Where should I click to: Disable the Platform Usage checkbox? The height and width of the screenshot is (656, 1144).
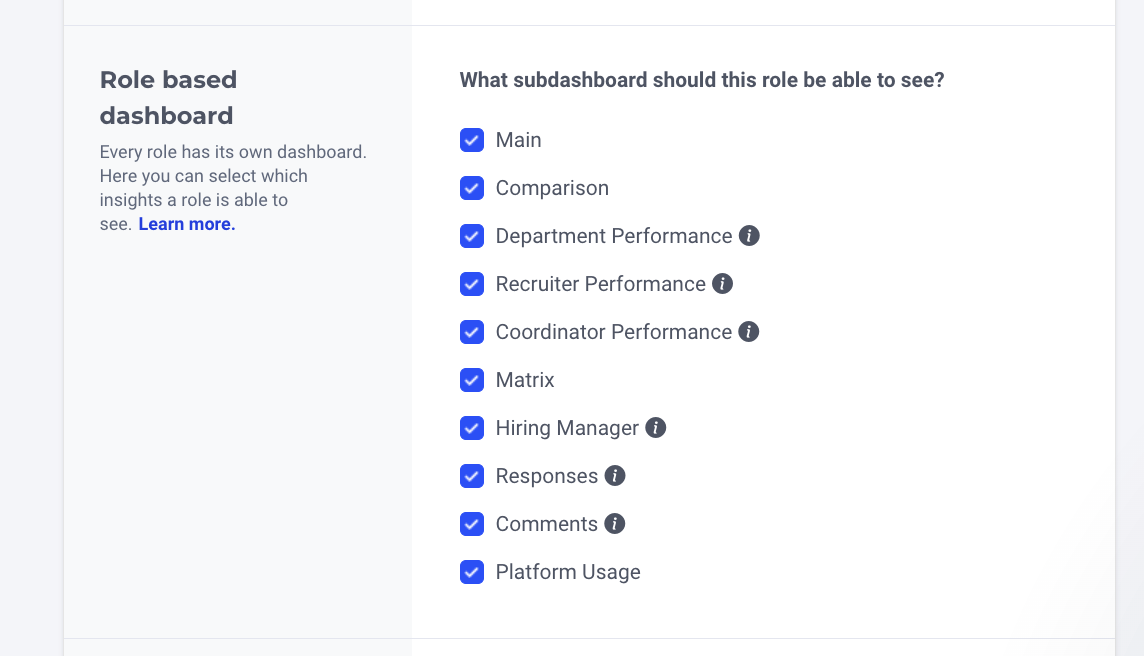click(x=472, y=572)
